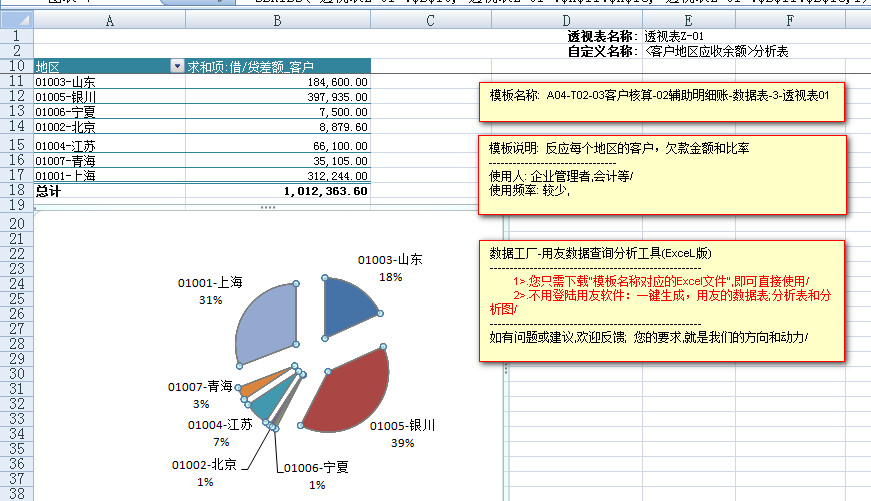Click the 01005-银川 pie slice
This screenshot has width=871, height=501.
pyautogui.click(x=345, y=393)
